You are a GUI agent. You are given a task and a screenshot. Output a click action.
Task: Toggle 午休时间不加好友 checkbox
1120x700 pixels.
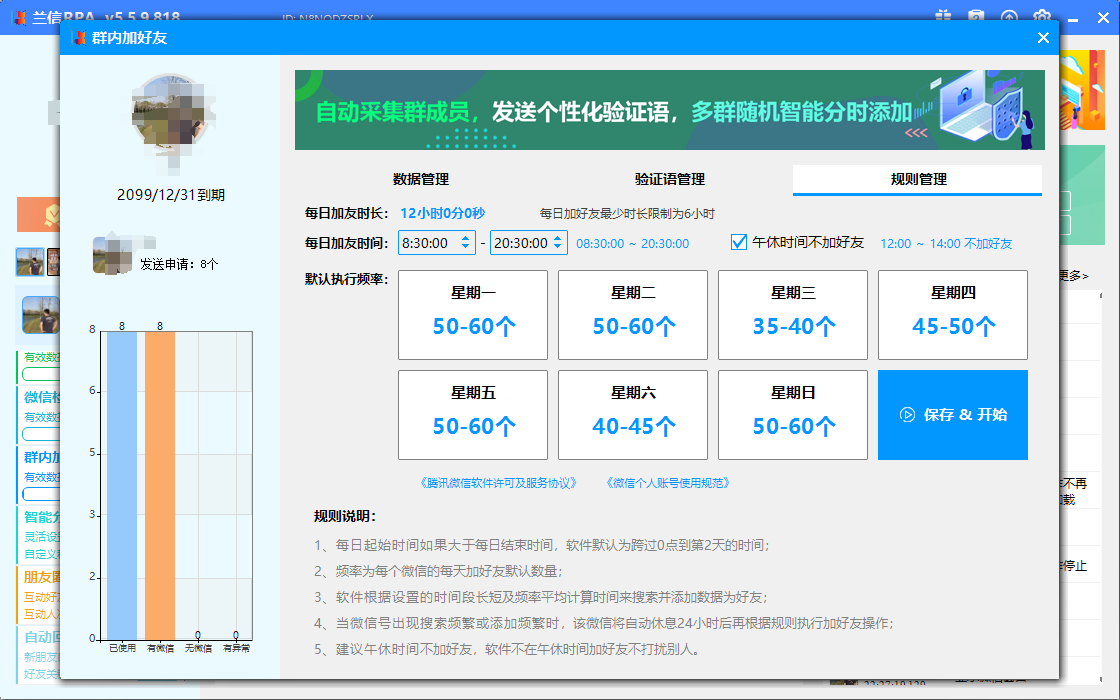[x=740, y=242]
